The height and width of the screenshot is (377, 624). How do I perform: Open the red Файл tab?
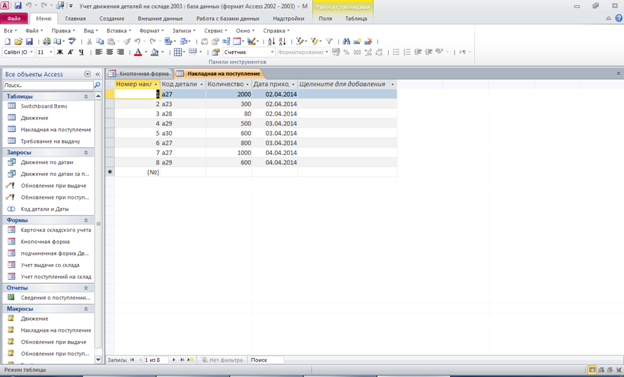[14, 18]
